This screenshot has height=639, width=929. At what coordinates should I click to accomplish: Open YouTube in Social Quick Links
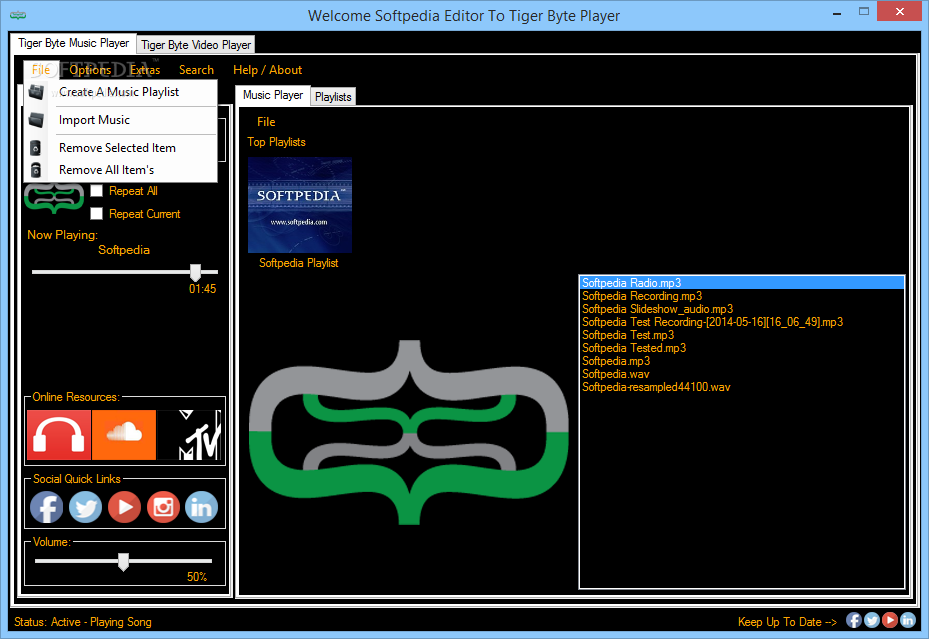pos(124,508)
